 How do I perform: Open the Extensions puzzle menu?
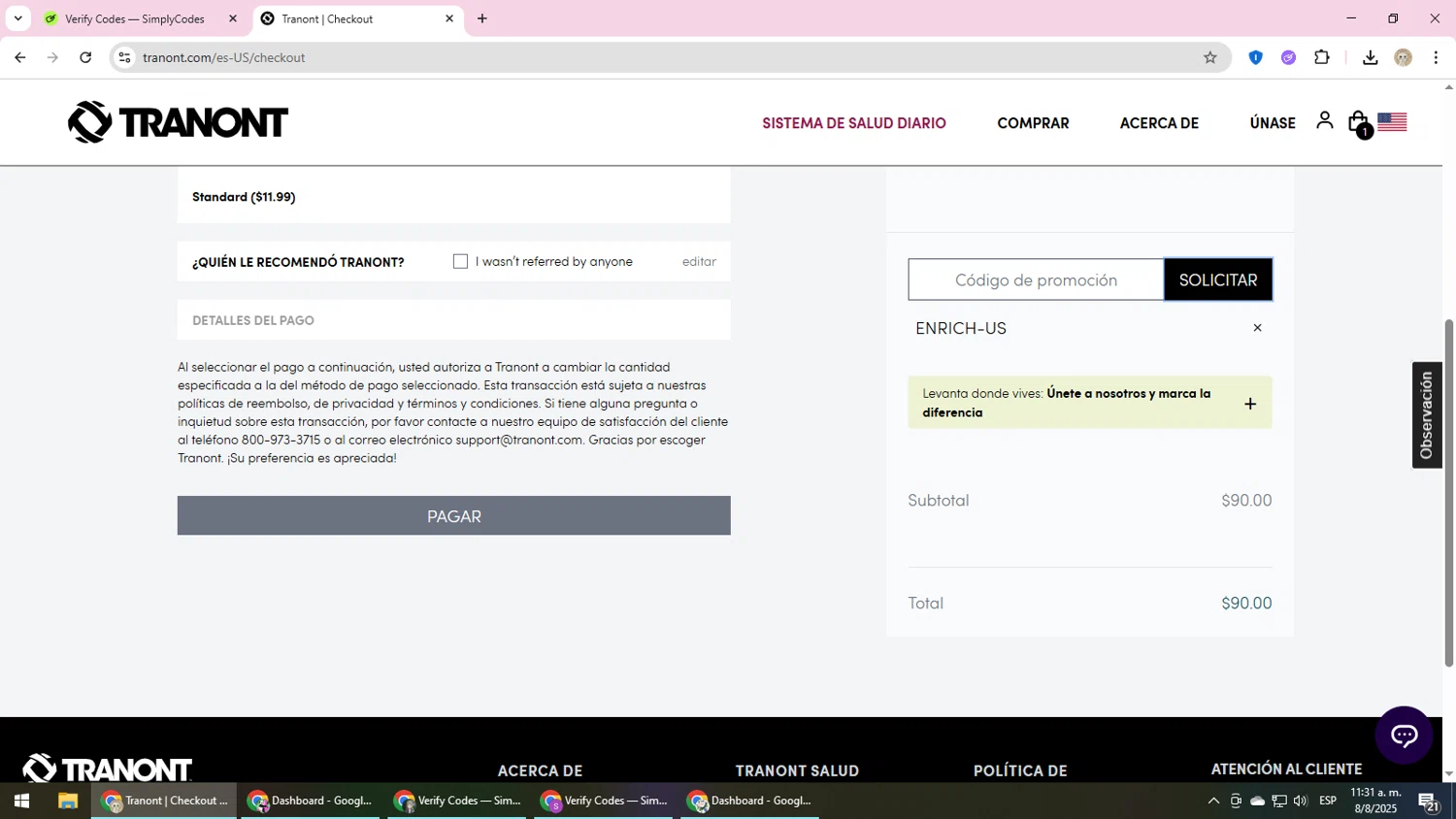pyautogui.click(x=1321, y=57)
